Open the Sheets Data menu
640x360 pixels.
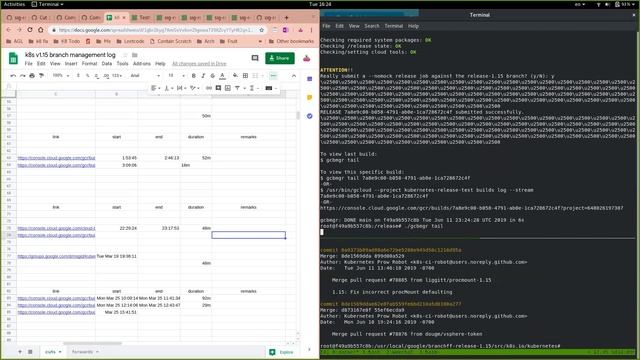pyautogui.click(x=107, y=64)
